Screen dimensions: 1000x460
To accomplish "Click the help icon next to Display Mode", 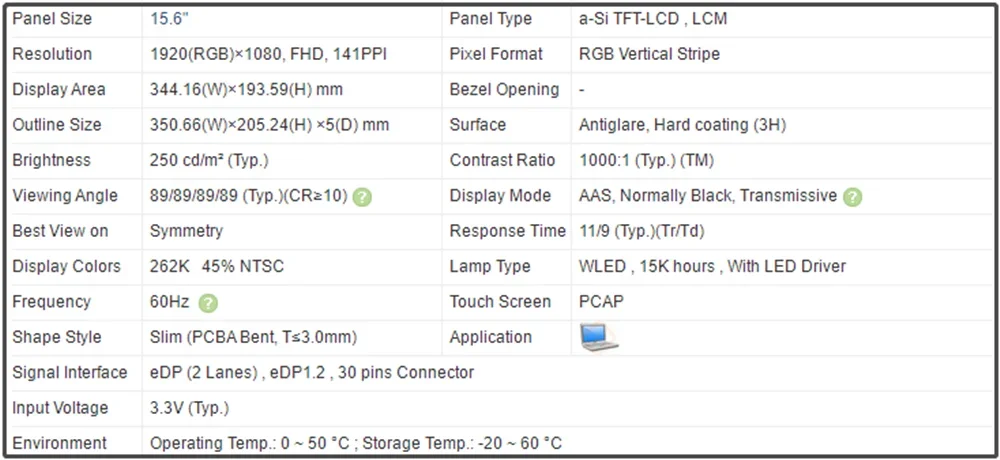I will click(x=852, y=196).
